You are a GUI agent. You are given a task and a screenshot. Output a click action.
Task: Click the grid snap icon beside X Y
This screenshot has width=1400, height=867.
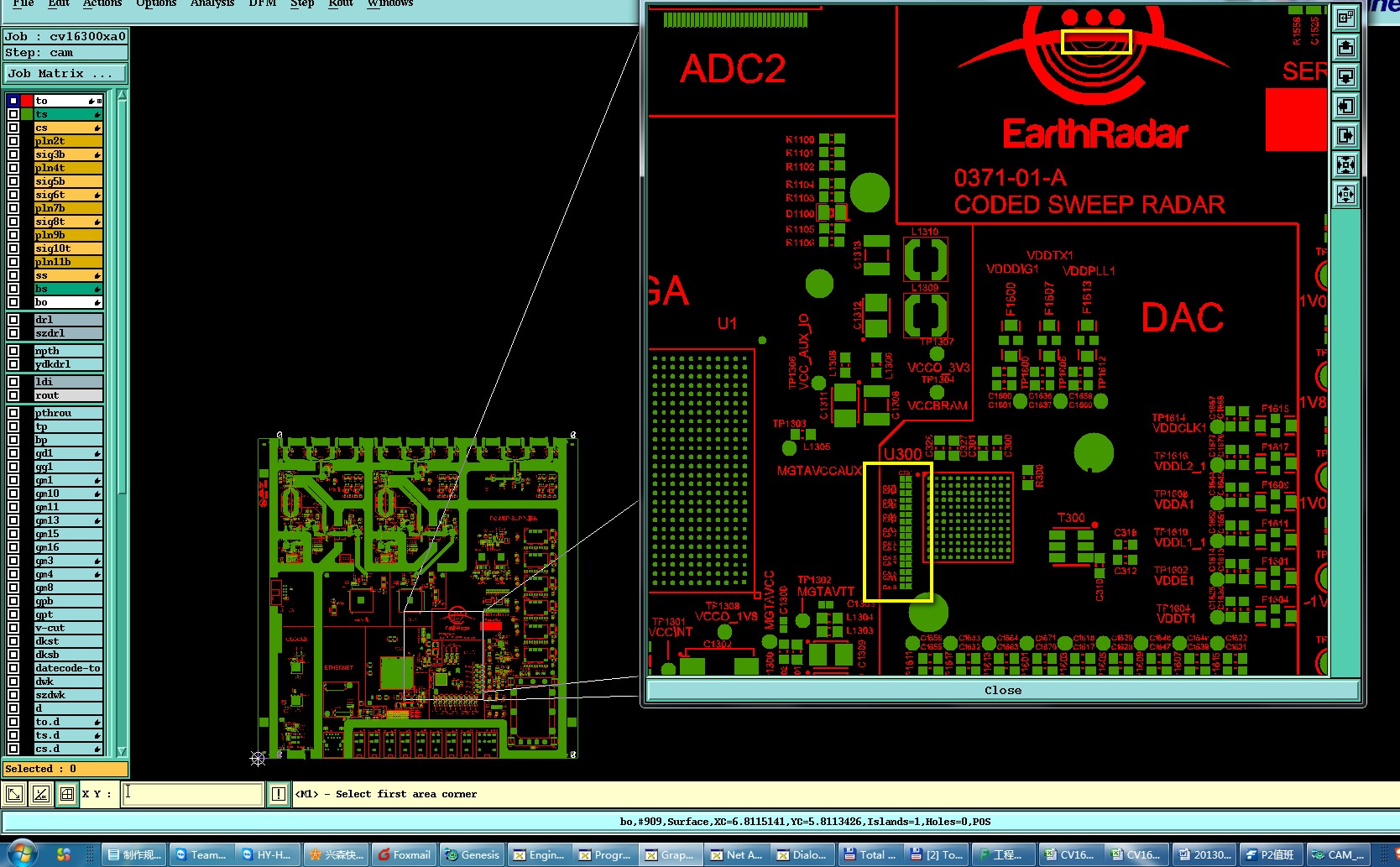click(x=66, y=793)
